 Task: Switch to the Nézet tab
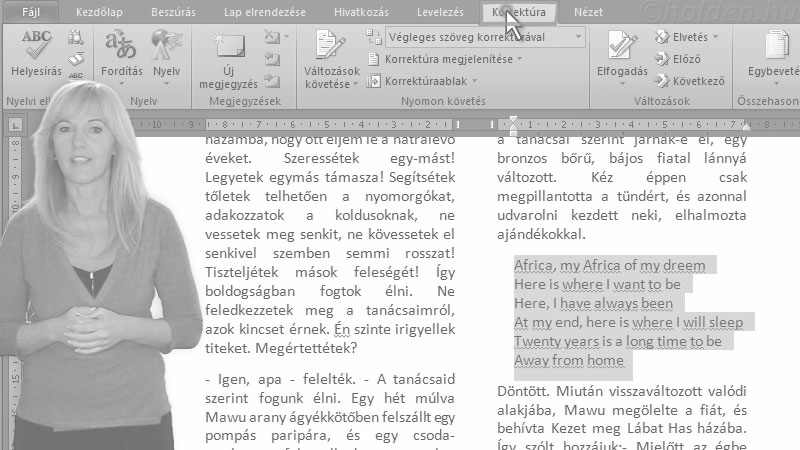tap(588, 12)
